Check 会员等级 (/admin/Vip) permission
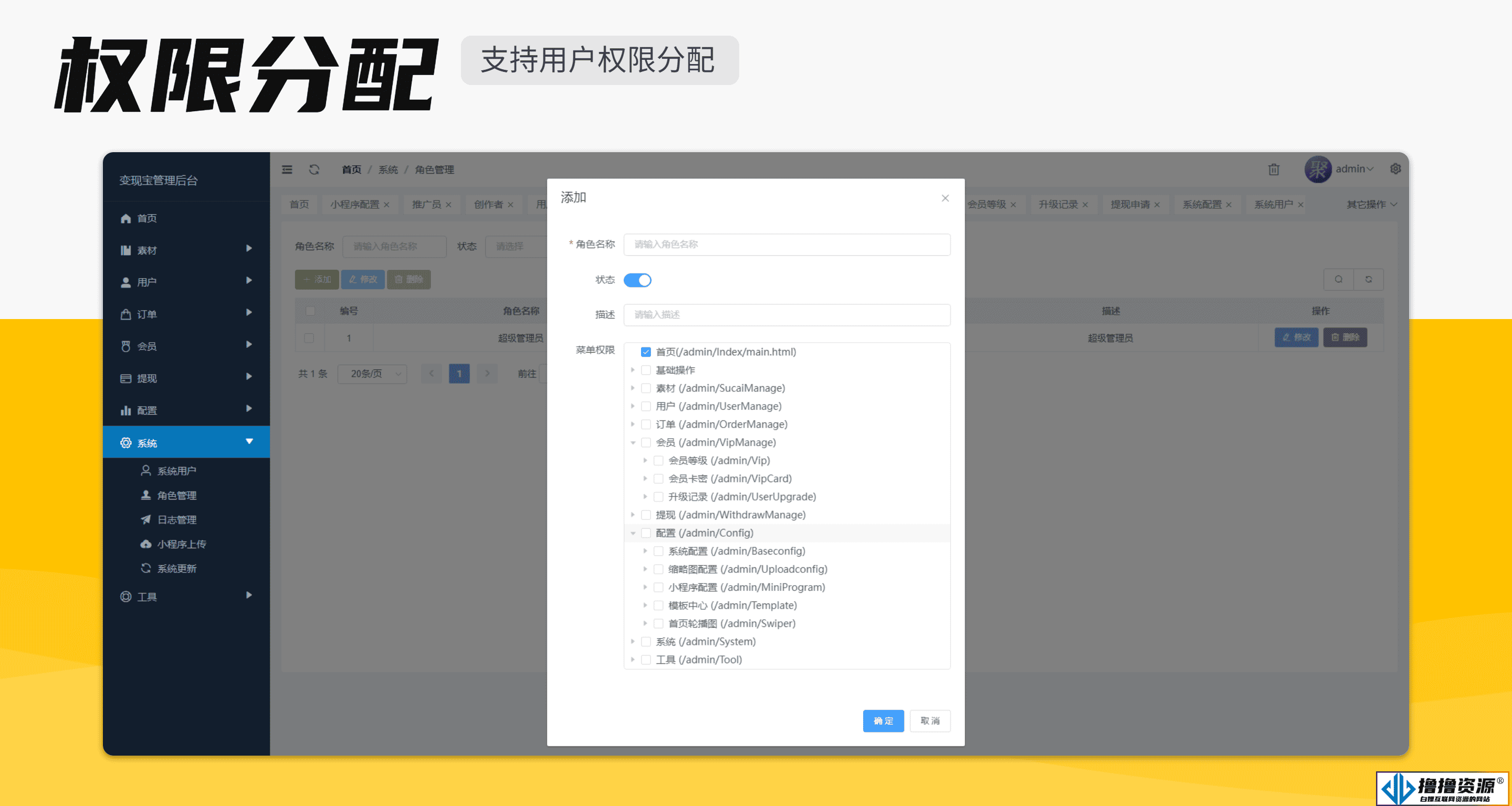 pyautogui.click(x=658, y=461)
